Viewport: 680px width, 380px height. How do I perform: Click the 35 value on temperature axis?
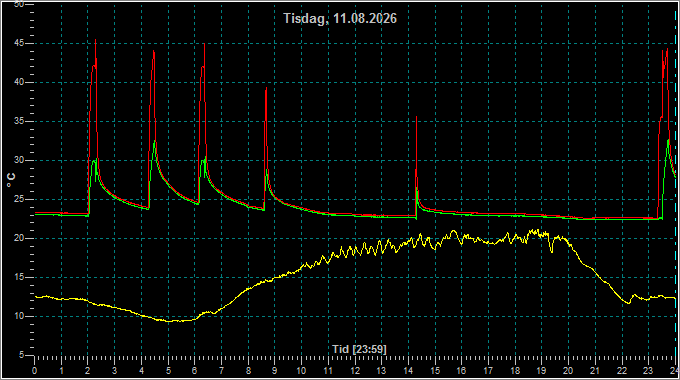[19, 121]
